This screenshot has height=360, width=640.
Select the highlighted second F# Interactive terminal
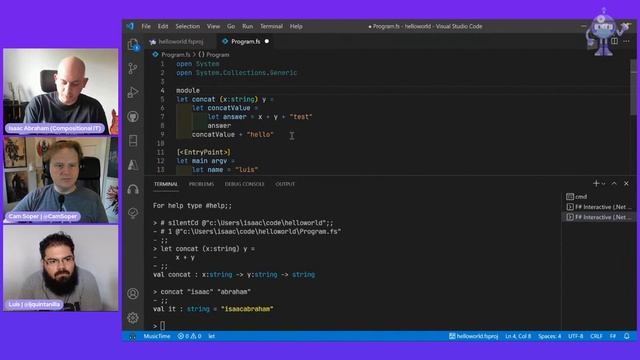[x=599, y=217]
